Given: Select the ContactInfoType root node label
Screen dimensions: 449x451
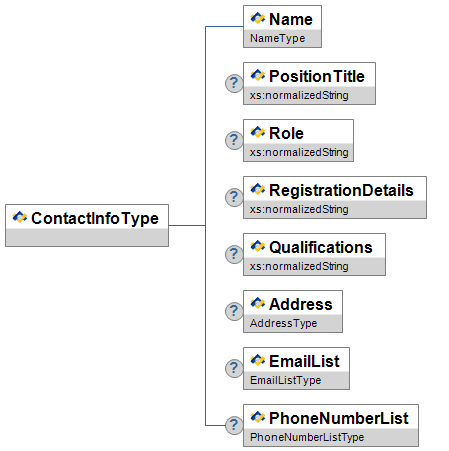Looking at the screenshot, I should 95,219.
